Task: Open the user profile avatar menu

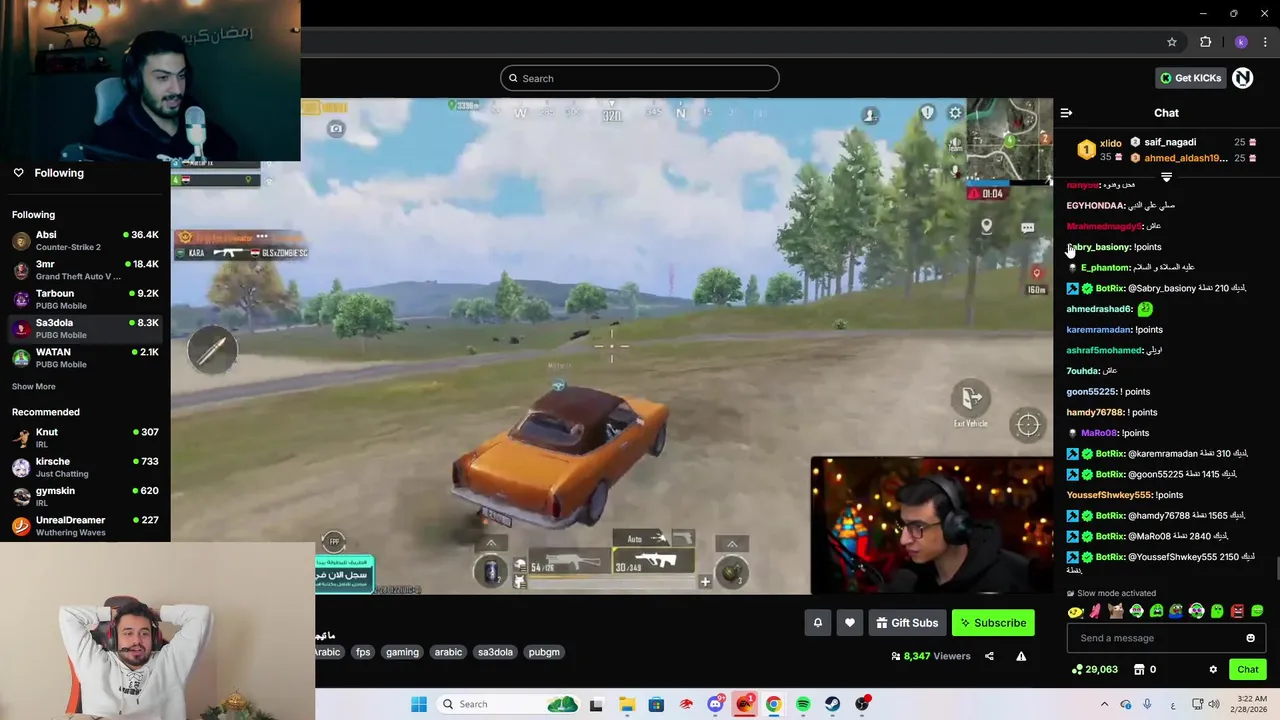Action: [1242, 78]
